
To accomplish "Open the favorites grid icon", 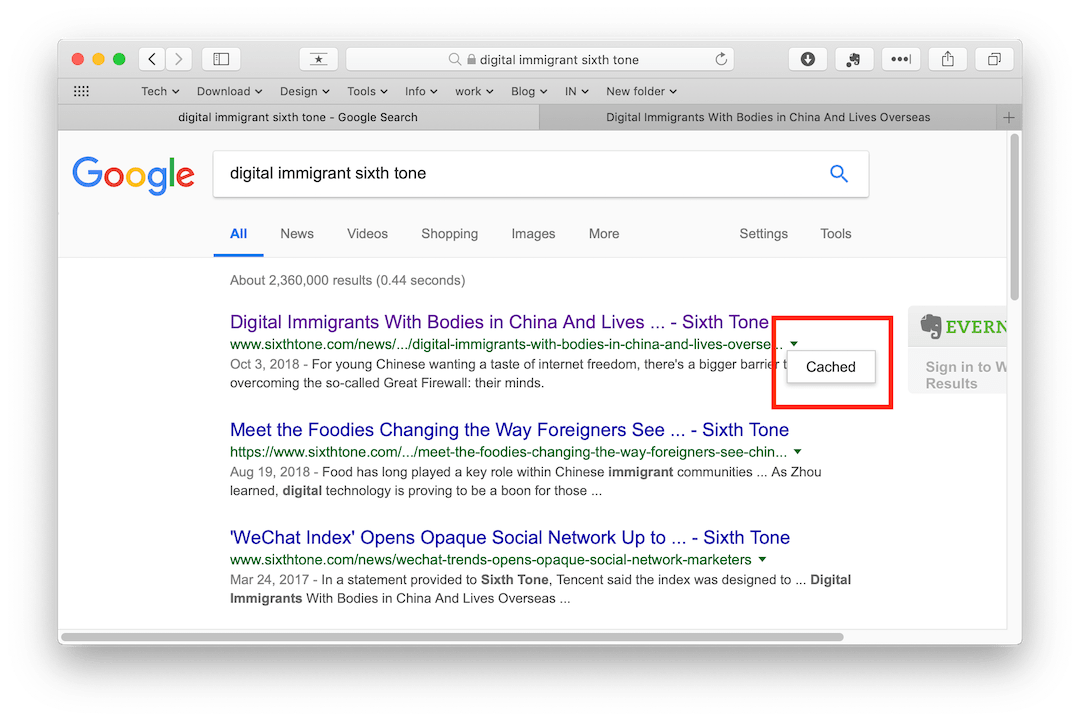I will [x=81, y=91].
